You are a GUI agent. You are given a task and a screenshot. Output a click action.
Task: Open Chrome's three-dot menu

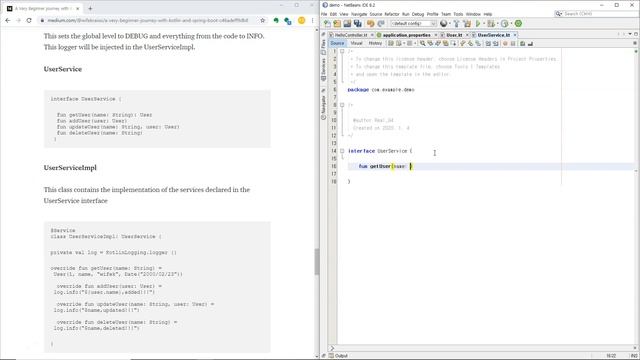pos(313,20)
